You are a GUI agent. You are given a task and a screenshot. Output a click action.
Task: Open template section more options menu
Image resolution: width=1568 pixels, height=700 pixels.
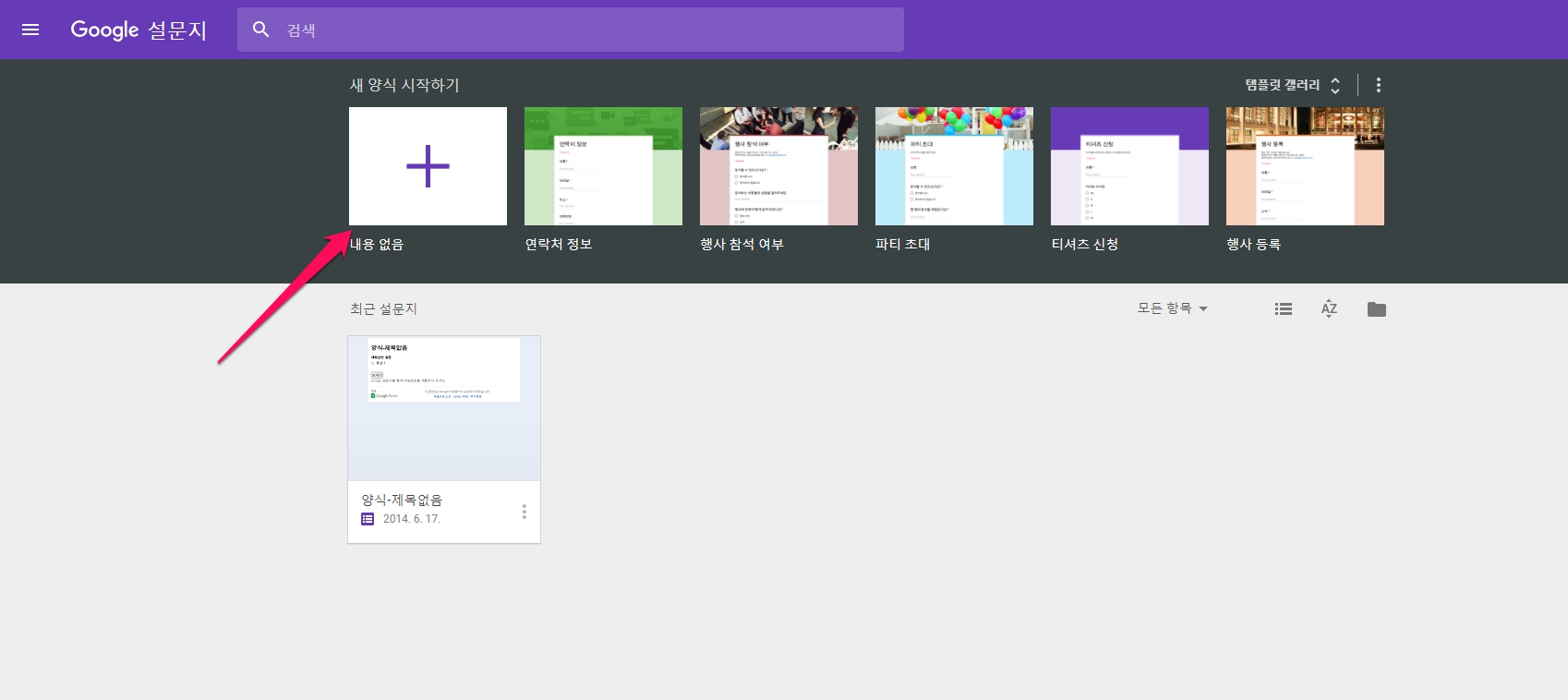point(1379,85)
